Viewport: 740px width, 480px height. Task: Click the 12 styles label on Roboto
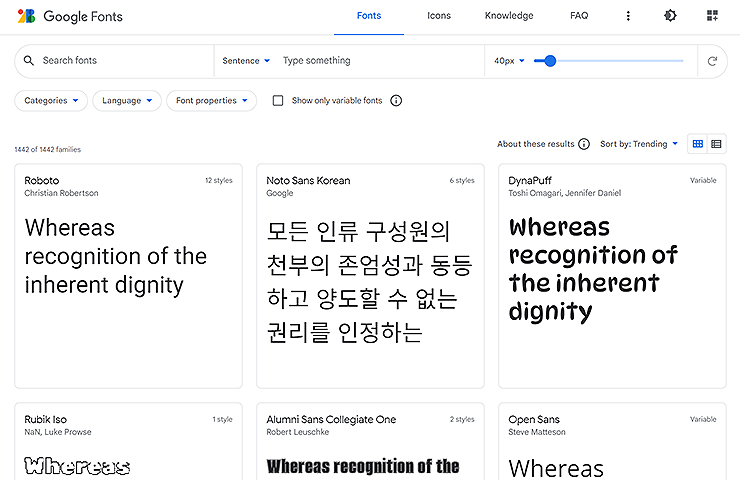click(x=219, y=180)
